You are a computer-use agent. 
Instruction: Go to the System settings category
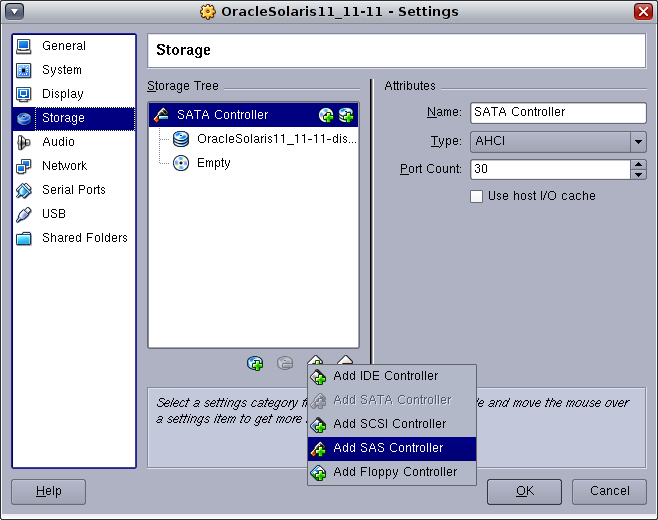(x=61, y=70)
